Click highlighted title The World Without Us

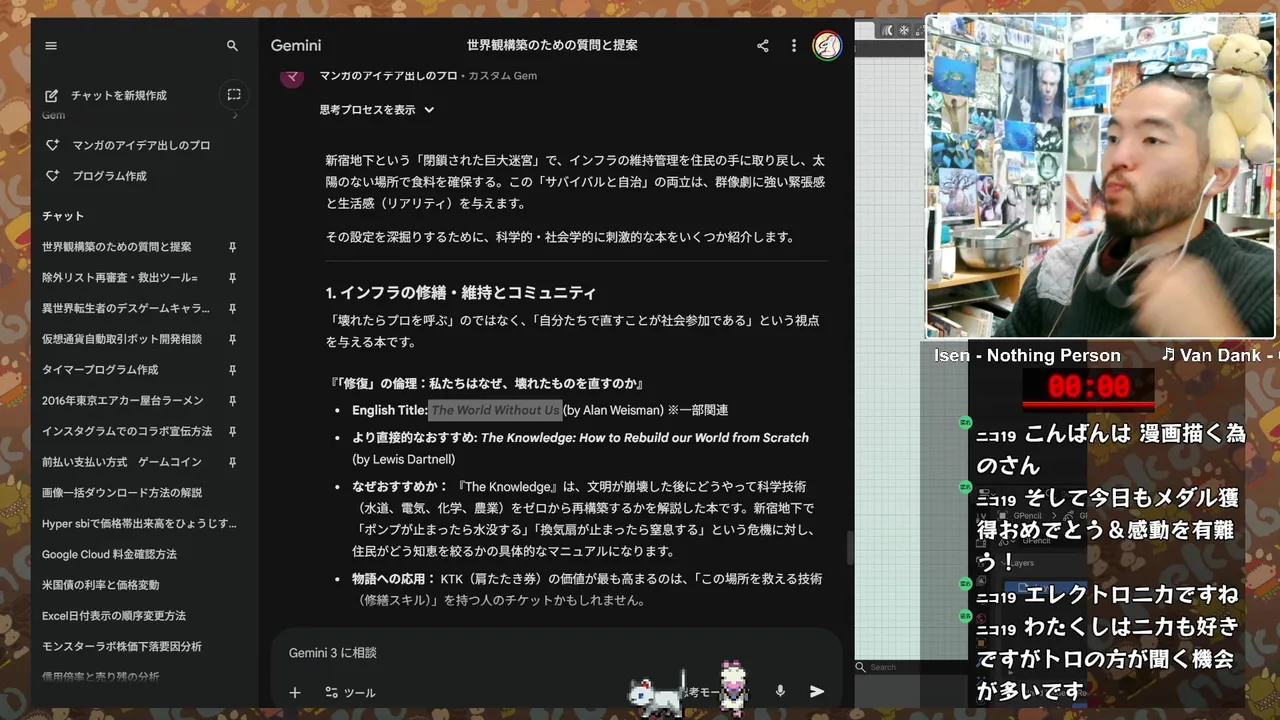tap(495, 410)
